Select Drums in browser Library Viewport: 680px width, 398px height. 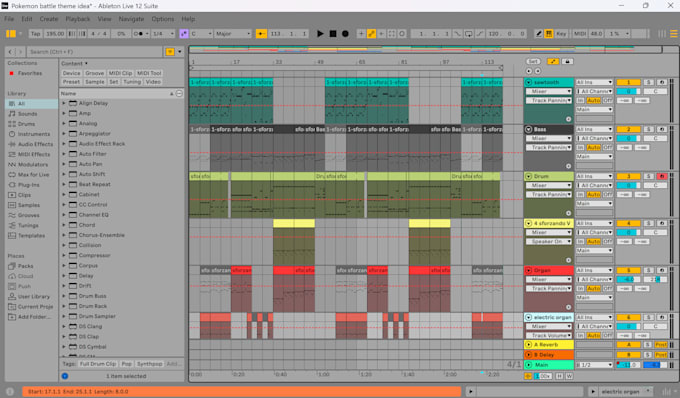click(x=26, y=124)
